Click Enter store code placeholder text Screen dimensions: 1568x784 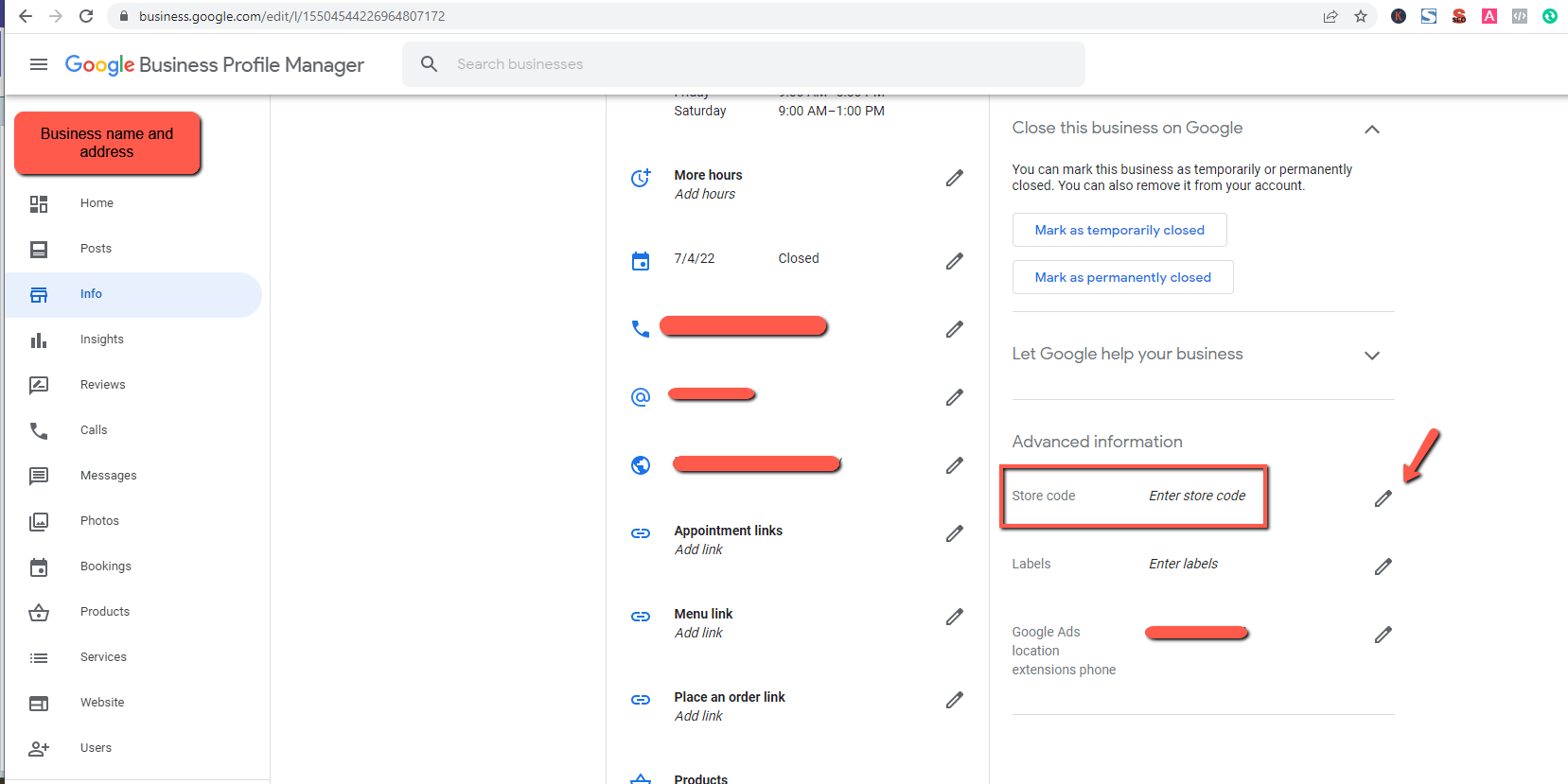[x=1197, y=496]
